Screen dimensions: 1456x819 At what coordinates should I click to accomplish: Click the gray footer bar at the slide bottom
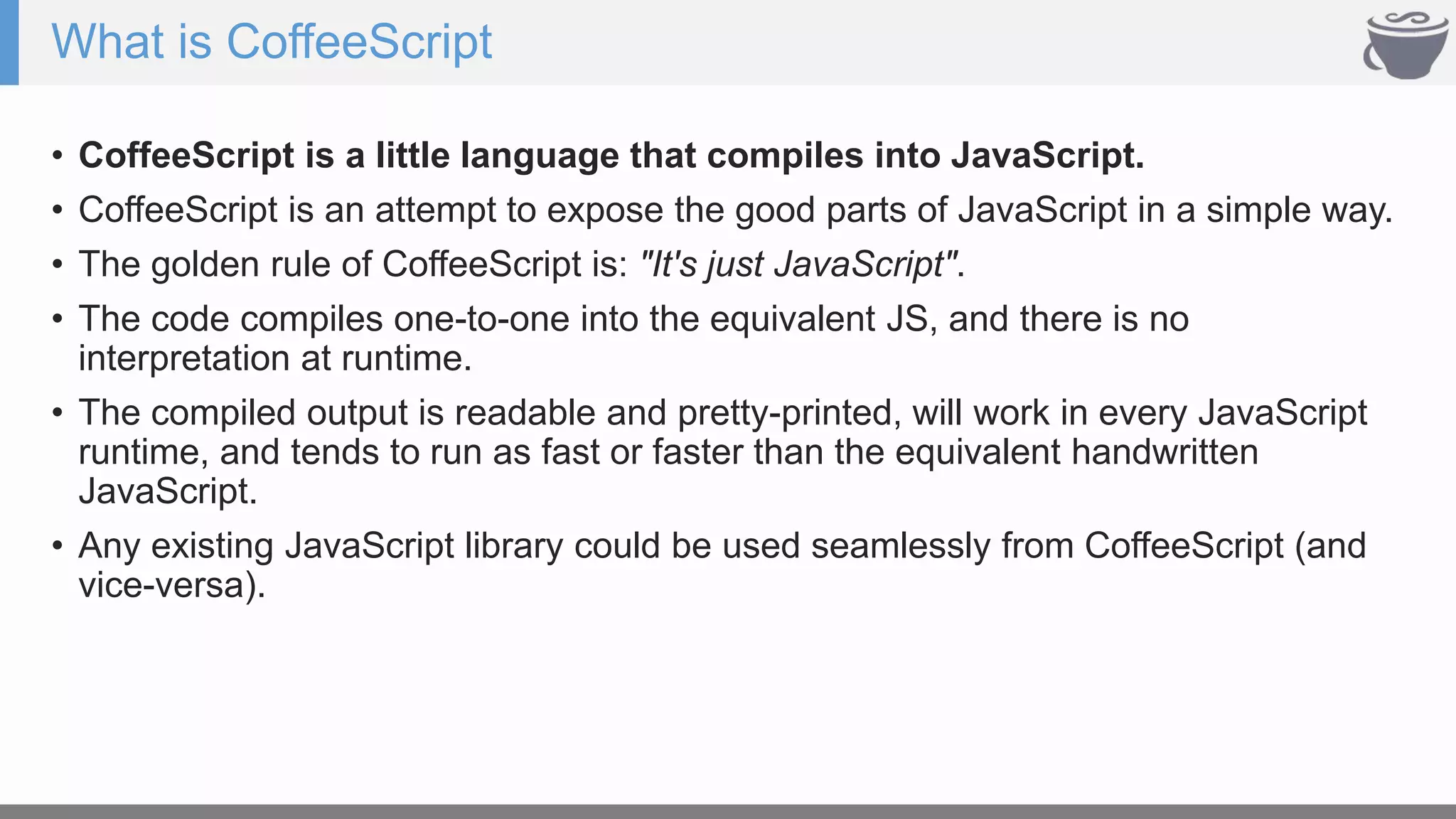728,811
